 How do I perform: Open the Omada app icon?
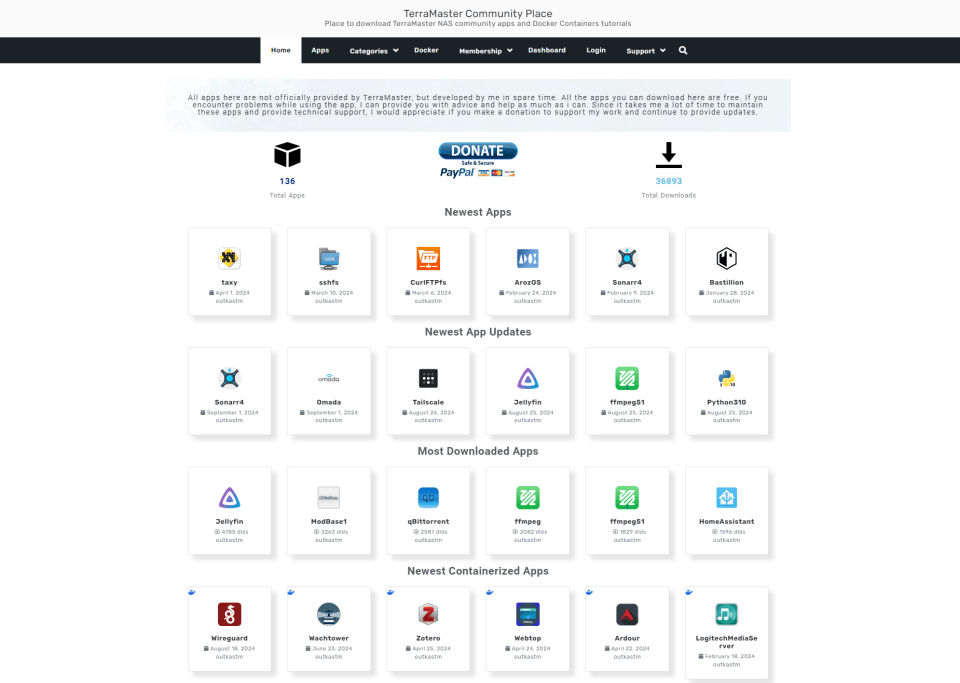[329, 378]
